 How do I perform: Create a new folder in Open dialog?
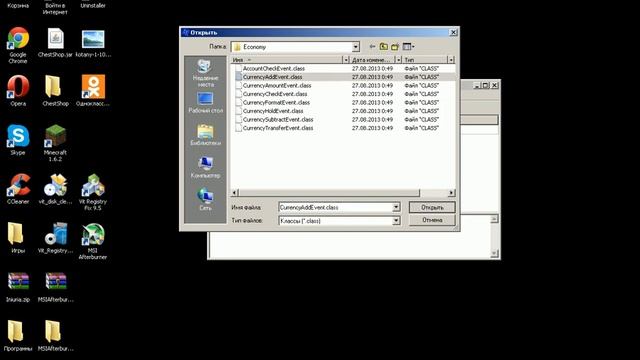(x=395, y=47)
